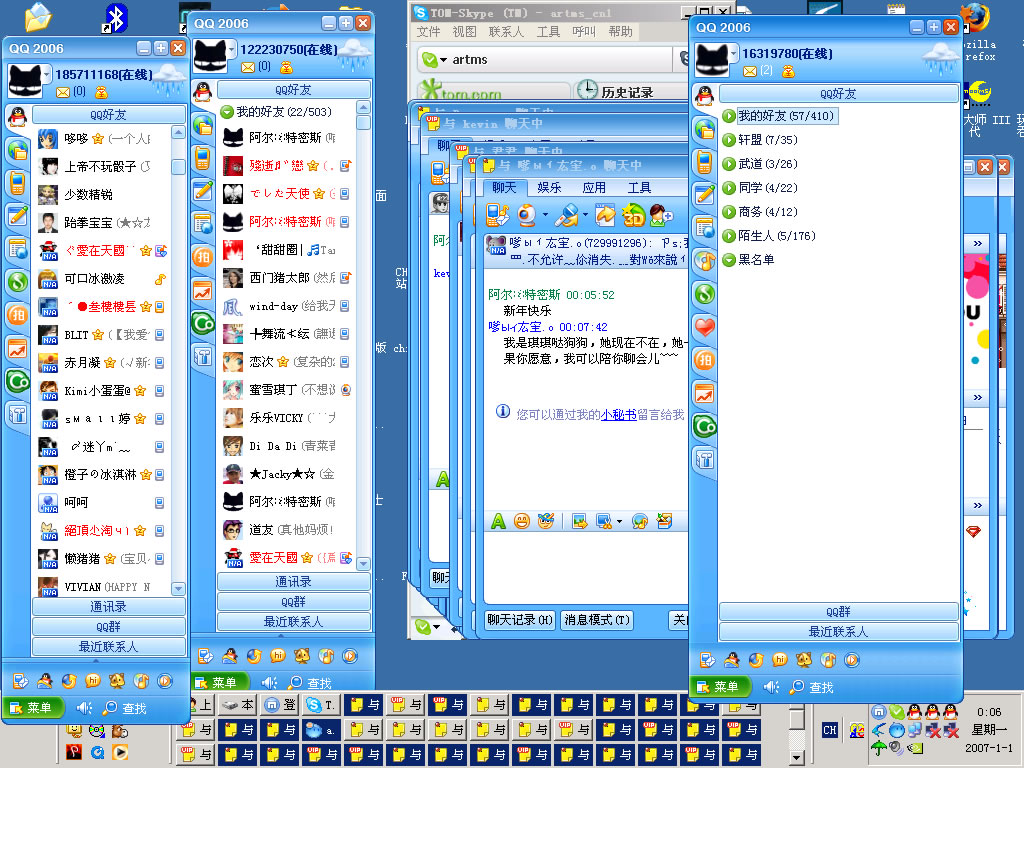Open 通讯录 in the left QQ window
The width and height of the screenshot is (1024, 857).
[108, 607]
